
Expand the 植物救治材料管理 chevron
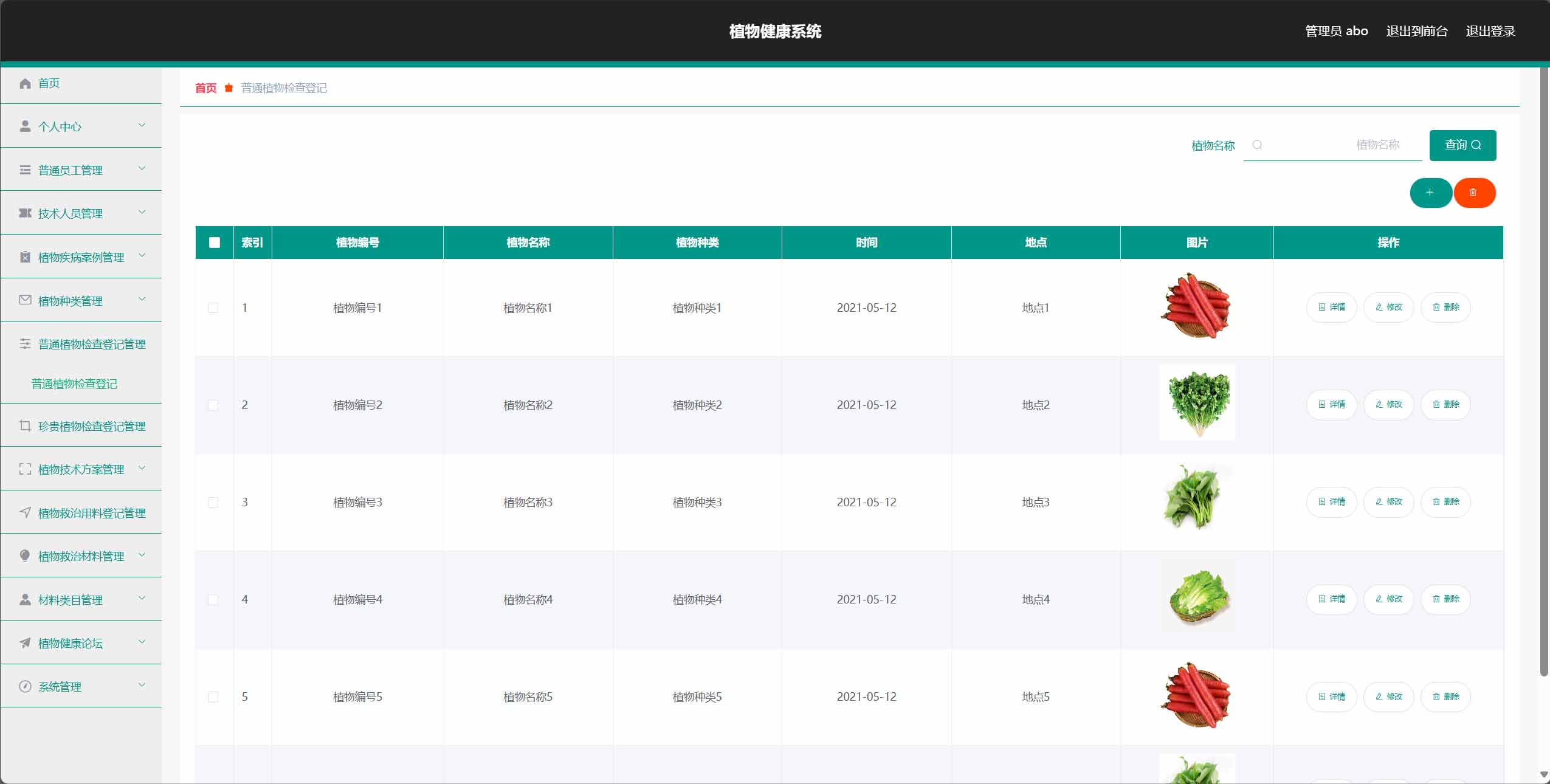tap(142, 555)
